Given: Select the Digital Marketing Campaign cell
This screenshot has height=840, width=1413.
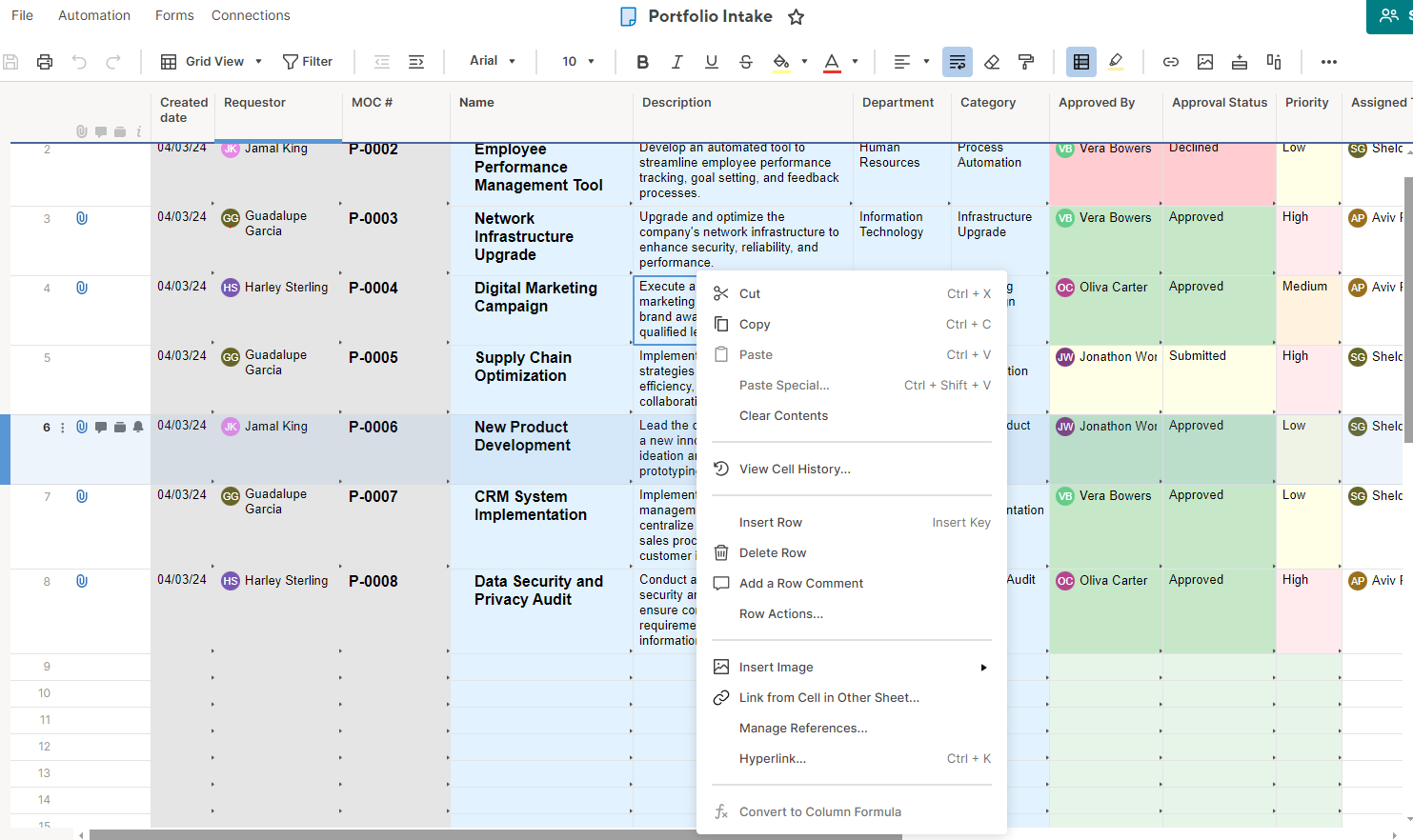Looking at the screenshot, I should pos(541,310).
